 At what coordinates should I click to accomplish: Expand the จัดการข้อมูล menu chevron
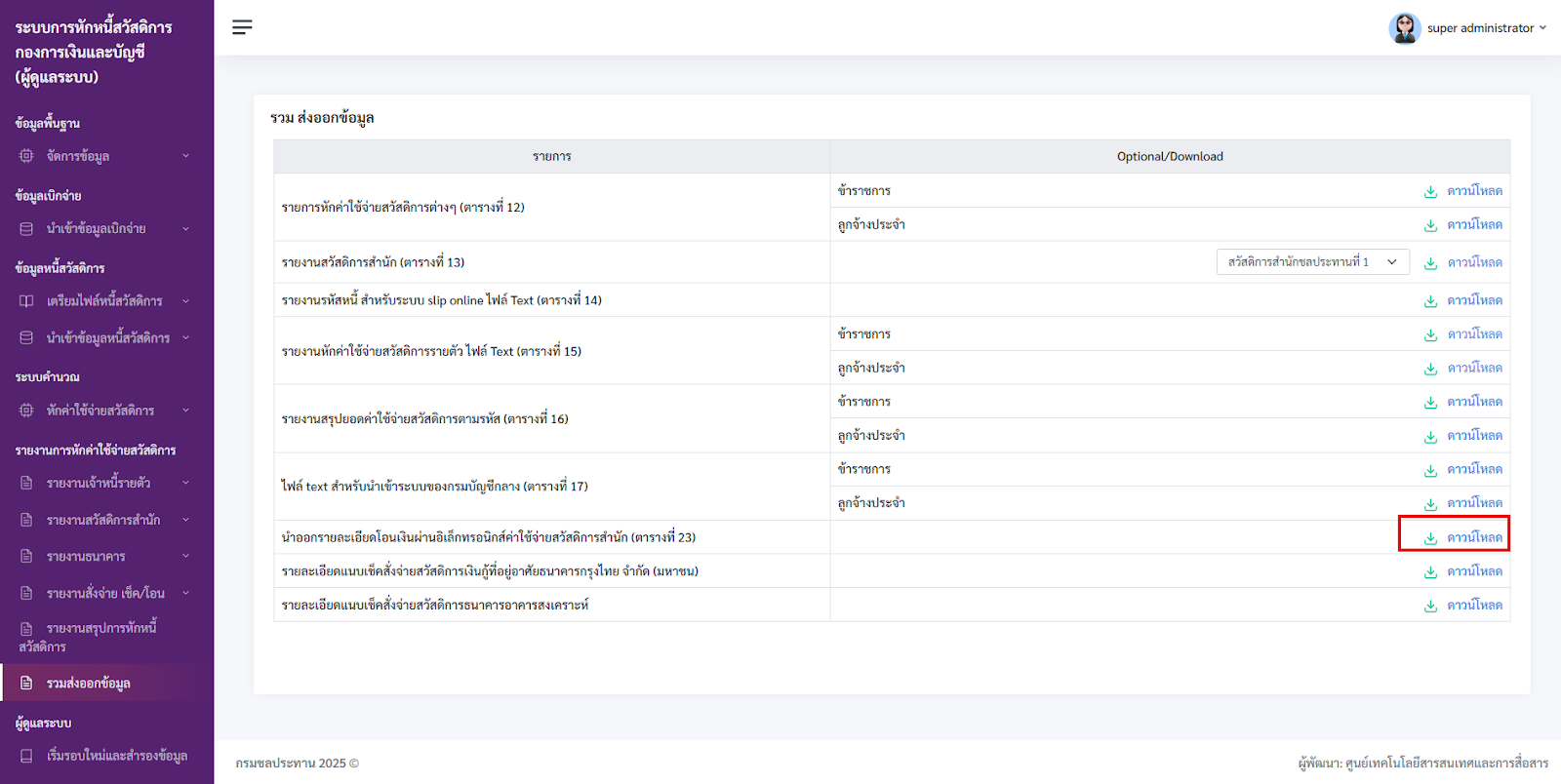[185, 156]
